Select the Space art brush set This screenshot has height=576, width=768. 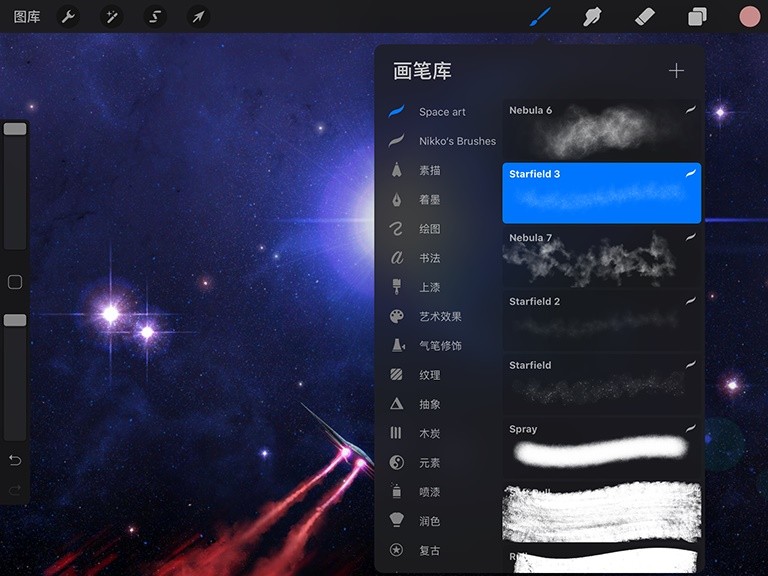[442, 112]
